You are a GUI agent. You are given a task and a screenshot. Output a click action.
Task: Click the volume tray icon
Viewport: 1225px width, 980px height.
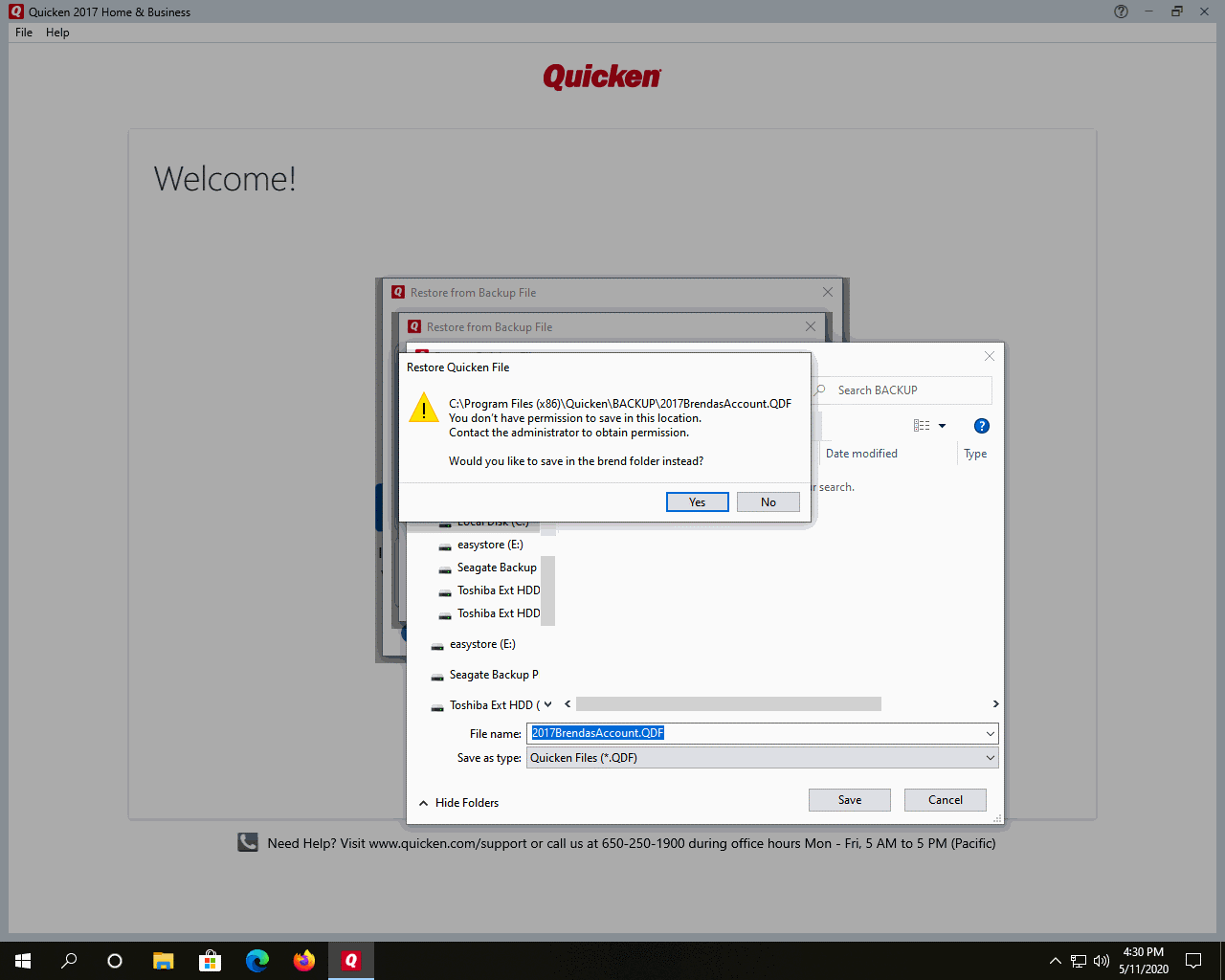click(1102, 961)
